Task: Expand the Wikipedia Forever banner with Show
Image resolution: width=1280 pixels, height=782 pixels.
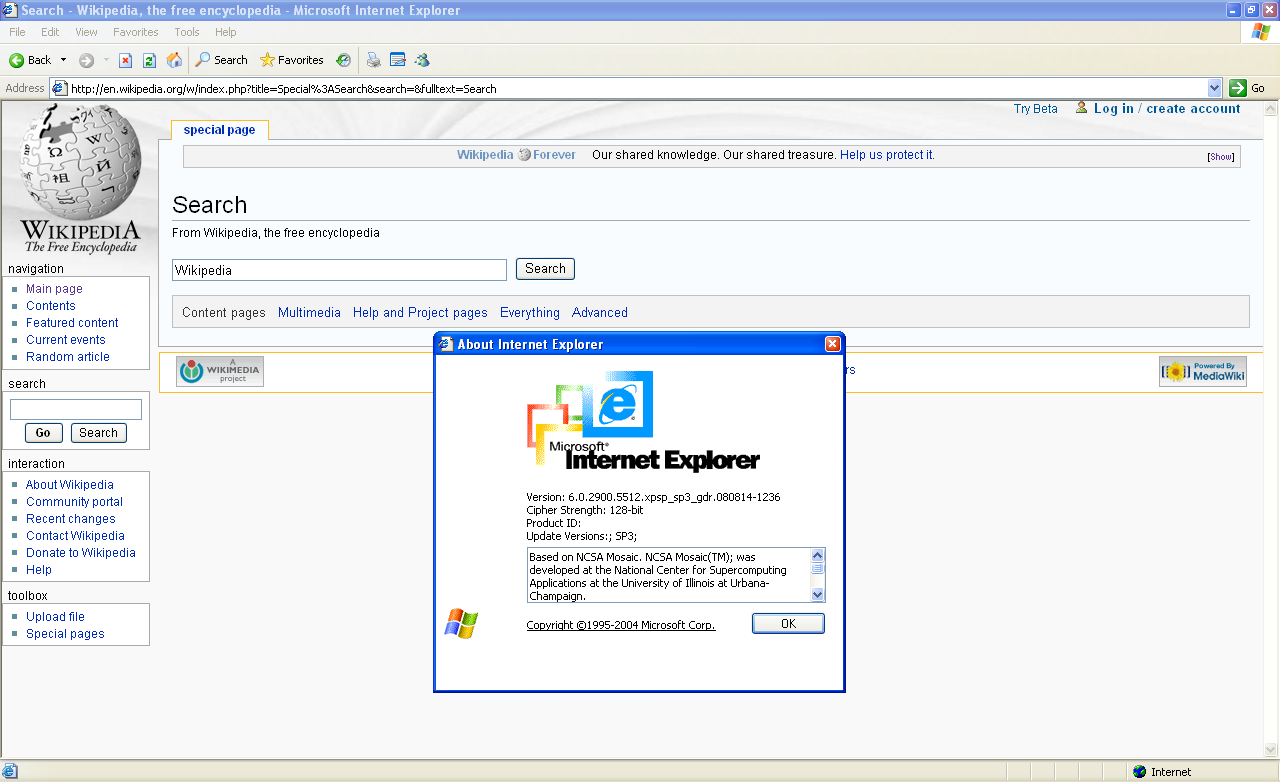Action: click(1220, 156)
